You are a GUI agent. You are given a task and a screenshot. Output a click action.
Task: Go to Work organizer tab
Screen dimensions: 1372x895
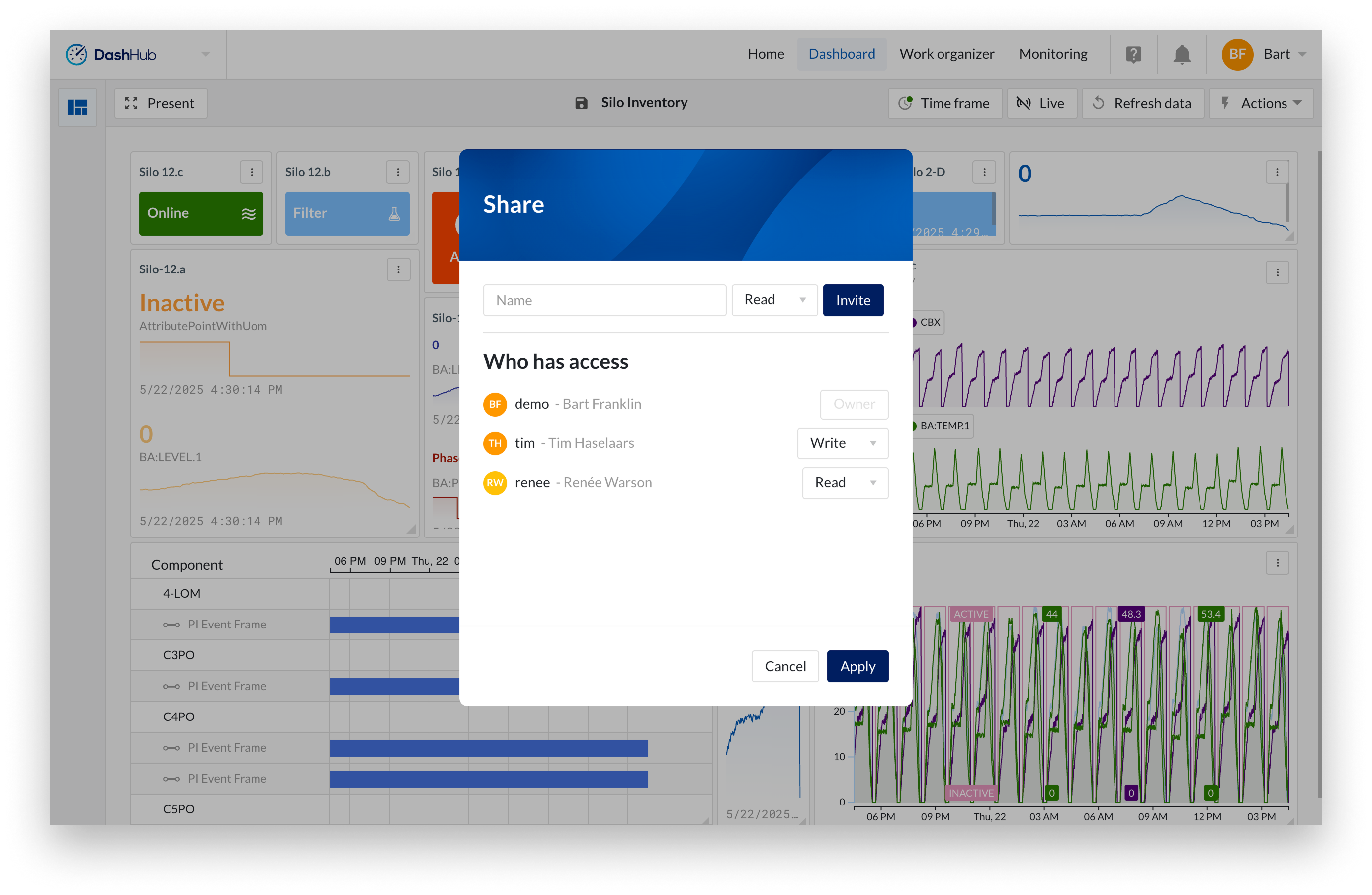(946, 54)
